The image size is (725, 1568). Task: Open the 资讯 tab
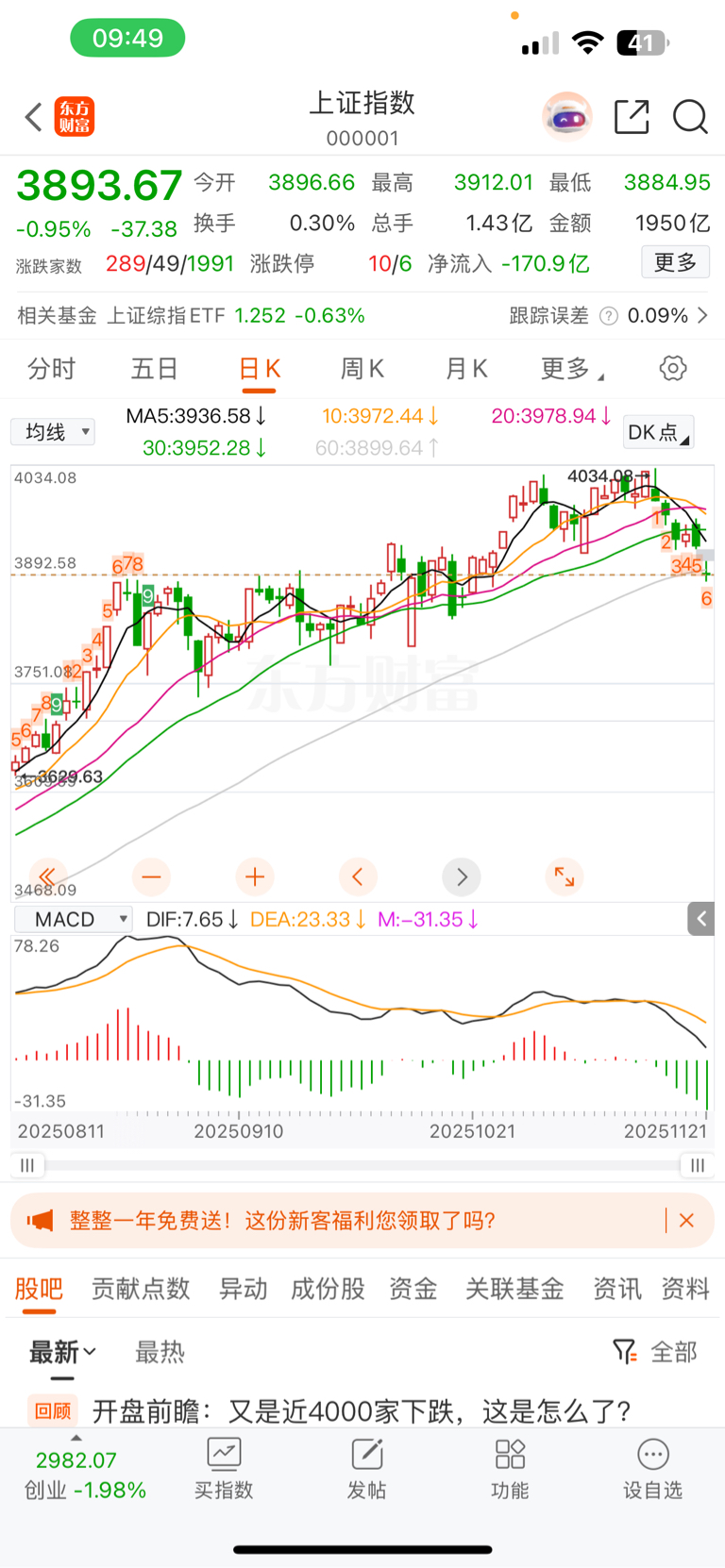click(617, 1289)
